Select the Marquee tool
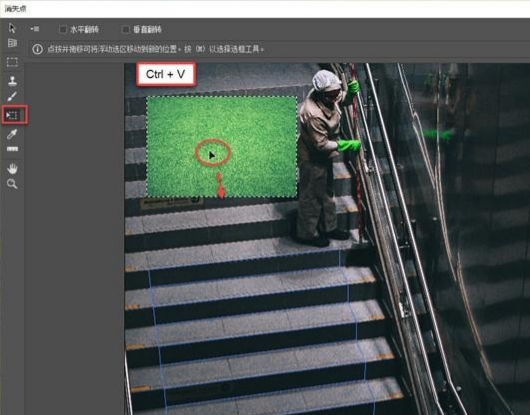The image size is (530, 415). [x=12, y=62]
